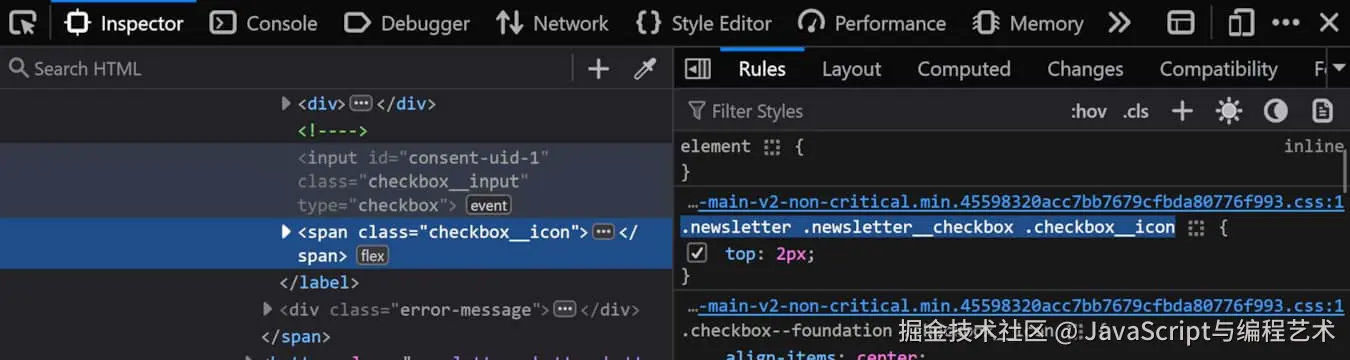Image resolution: width=1350 pixels, height=360 pixels.
Task: Toggle the .cls classes panel
Action: (1136, 111)
